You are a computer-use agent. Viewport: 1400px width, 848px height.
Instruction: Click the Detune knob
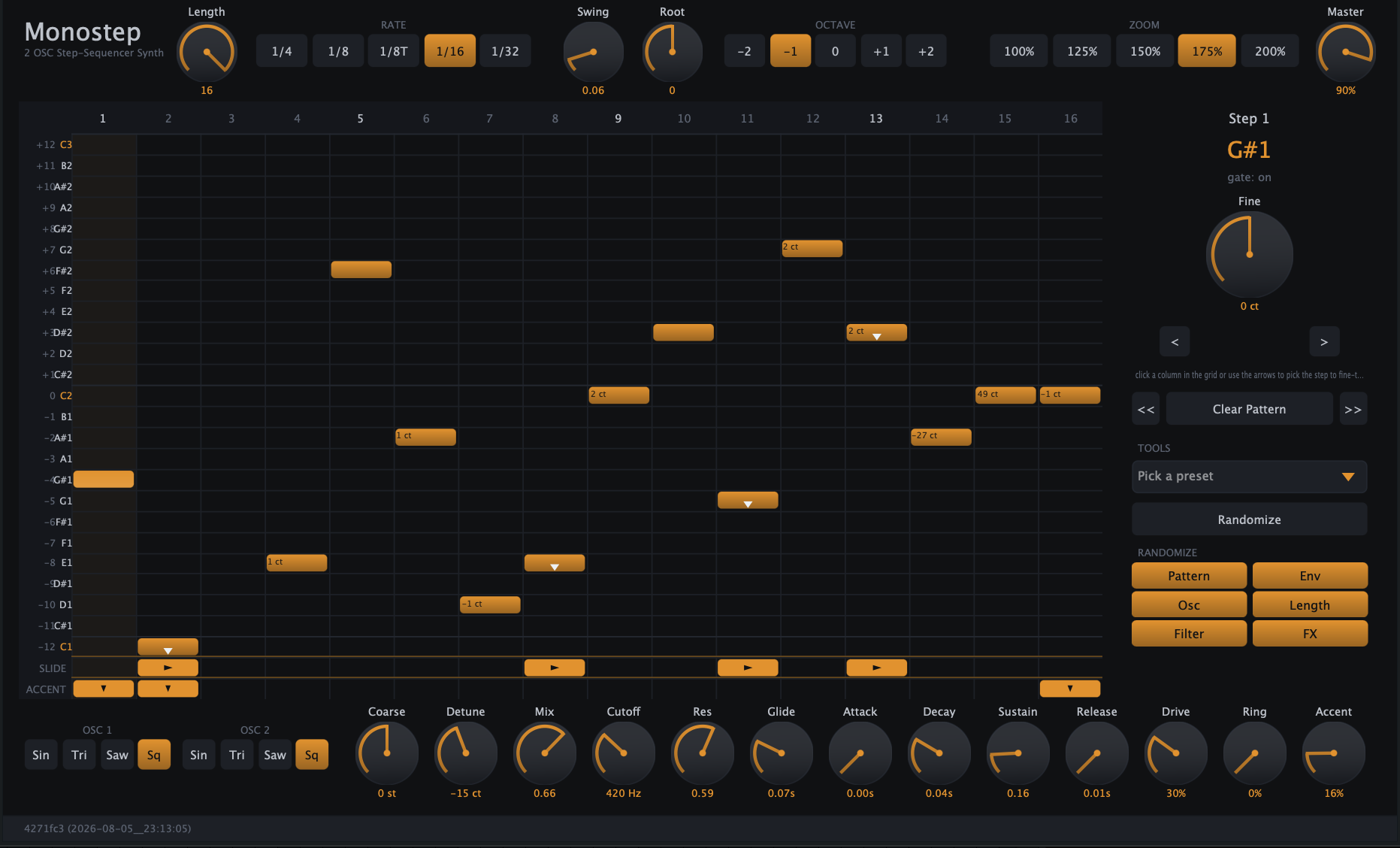[465, 753]
